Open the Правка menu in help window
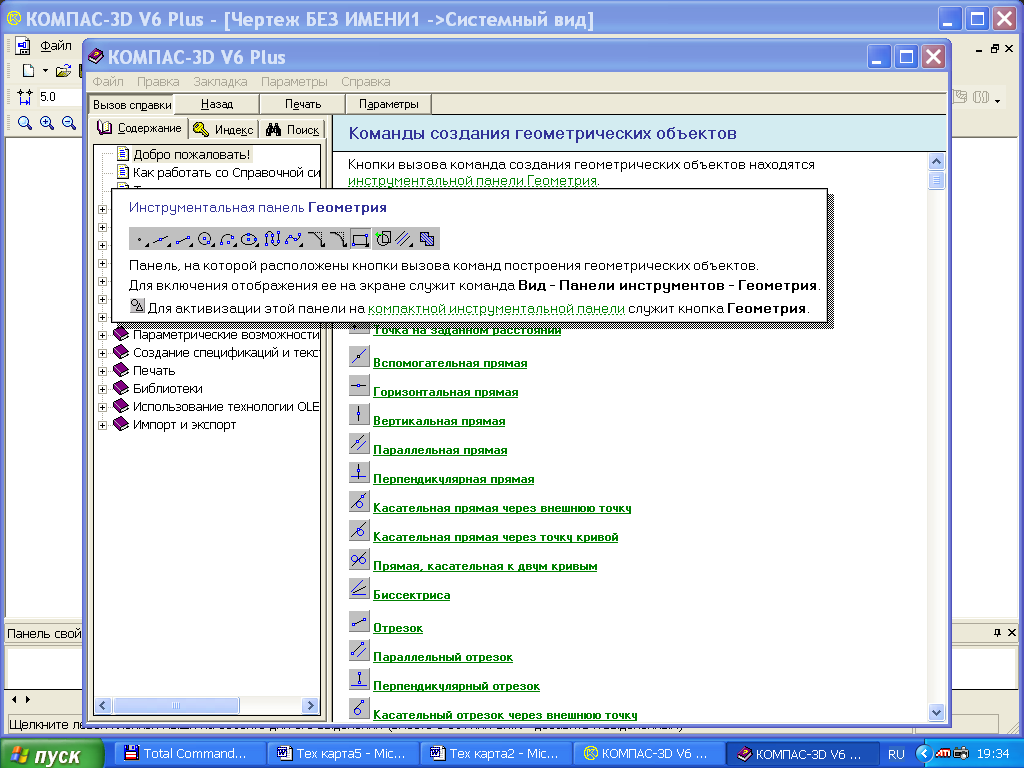This screenshot has width=1024, height=768. coord(158,82)
